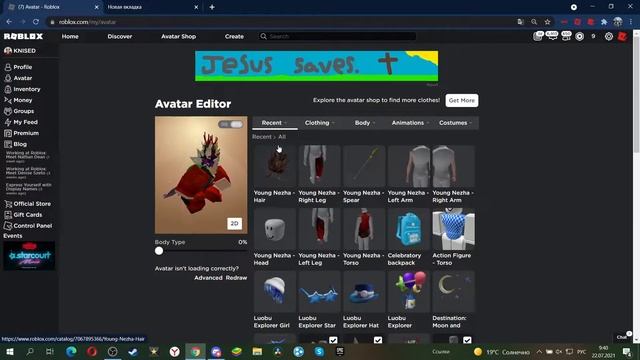Viewport: 640px width, 360px height.
Task: Open Control Panel in the sidebar
Action: click(28, 226)
